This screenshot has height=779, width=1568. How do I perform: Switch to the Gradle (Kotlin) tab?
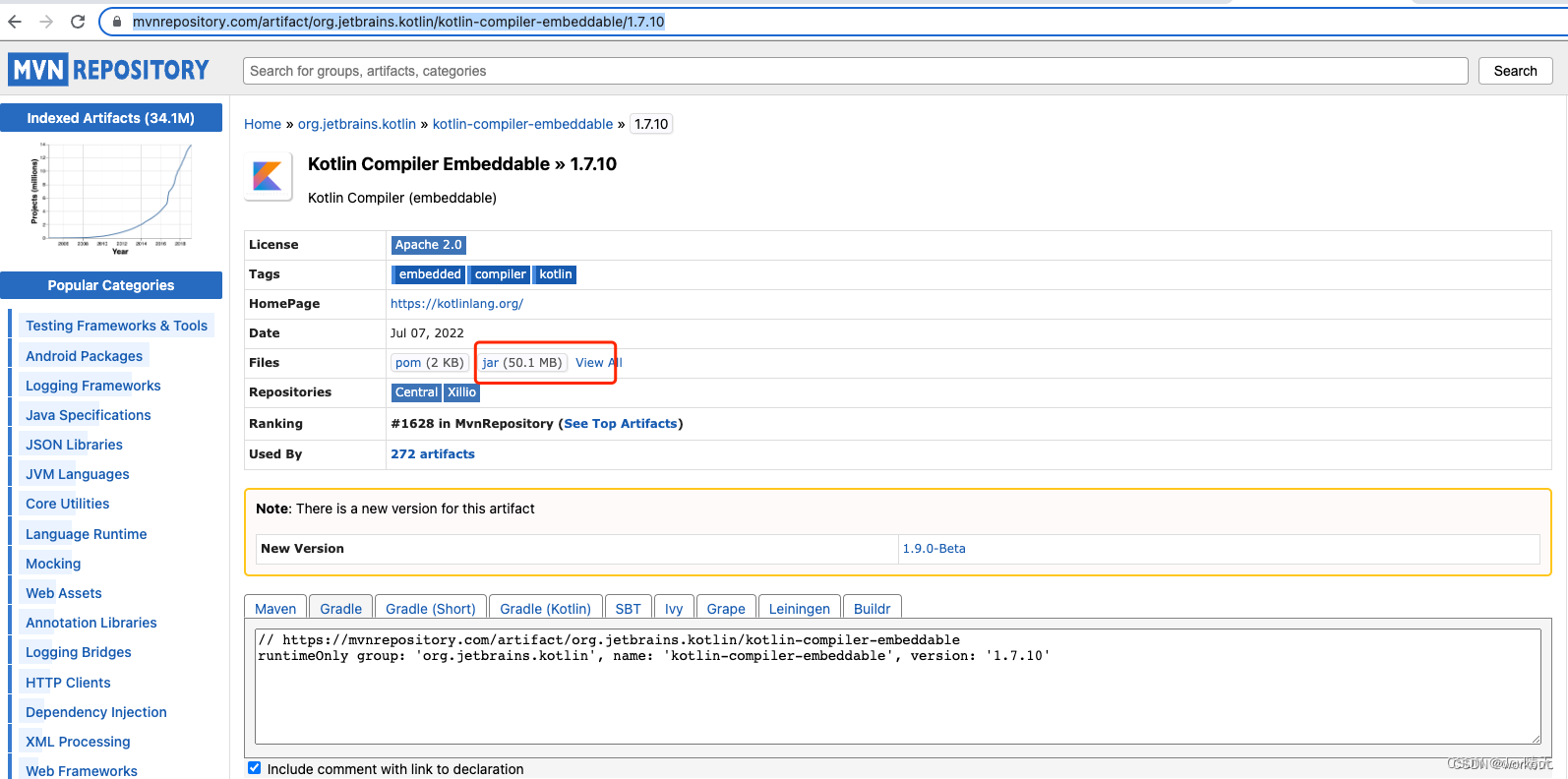click(x=545, y=608)
